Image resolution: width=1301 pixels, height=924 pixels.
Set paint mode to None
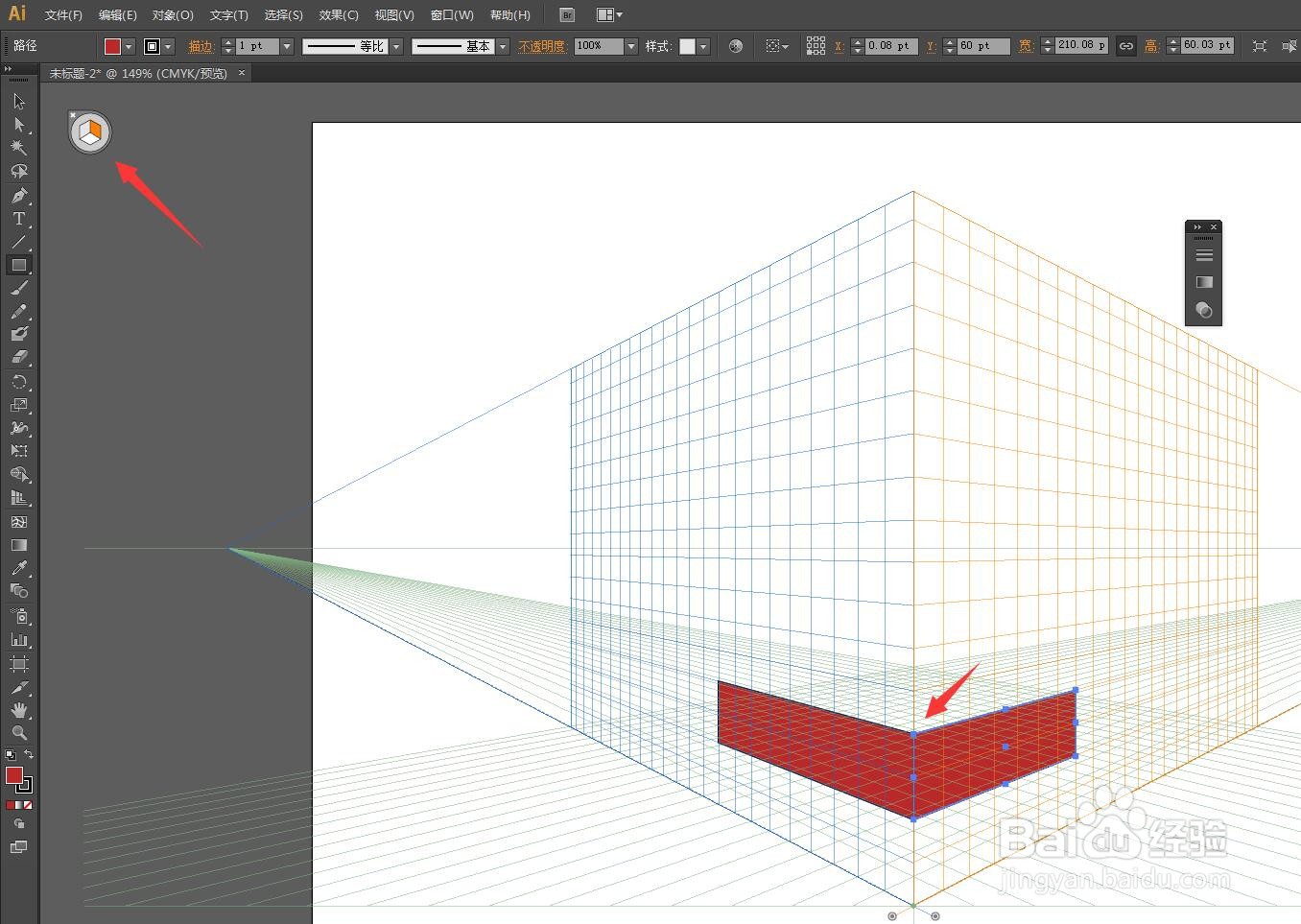tap(28, 806)
